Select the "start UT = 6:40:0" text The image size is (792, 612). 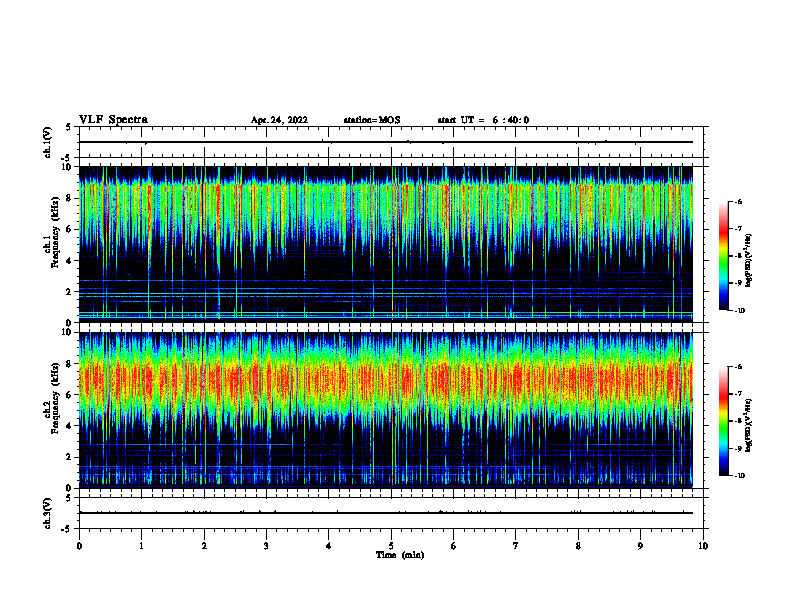click(x=483, y=120)
